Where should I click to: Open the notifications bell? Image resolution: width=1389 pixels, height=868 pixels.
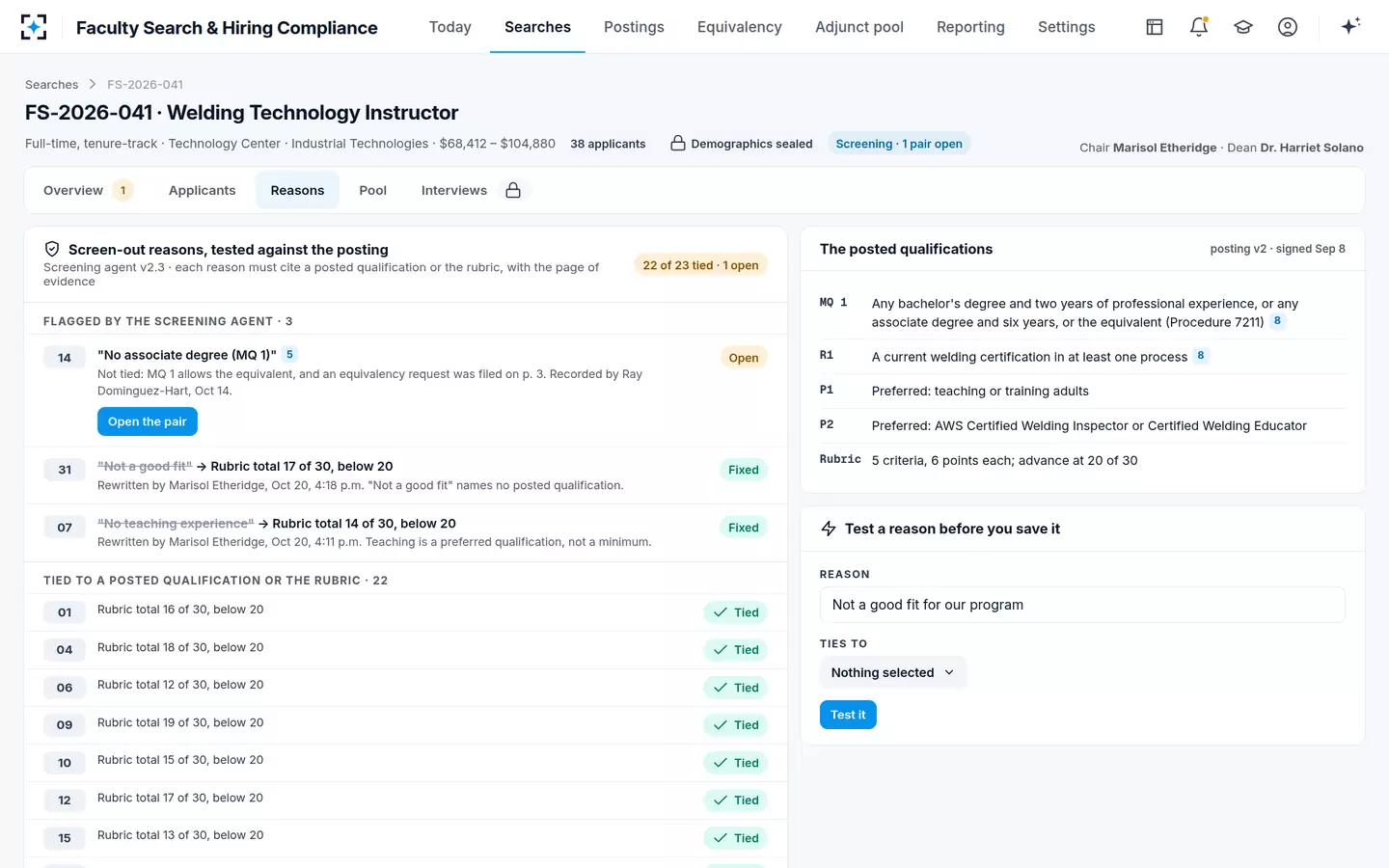pos(1199,27)
